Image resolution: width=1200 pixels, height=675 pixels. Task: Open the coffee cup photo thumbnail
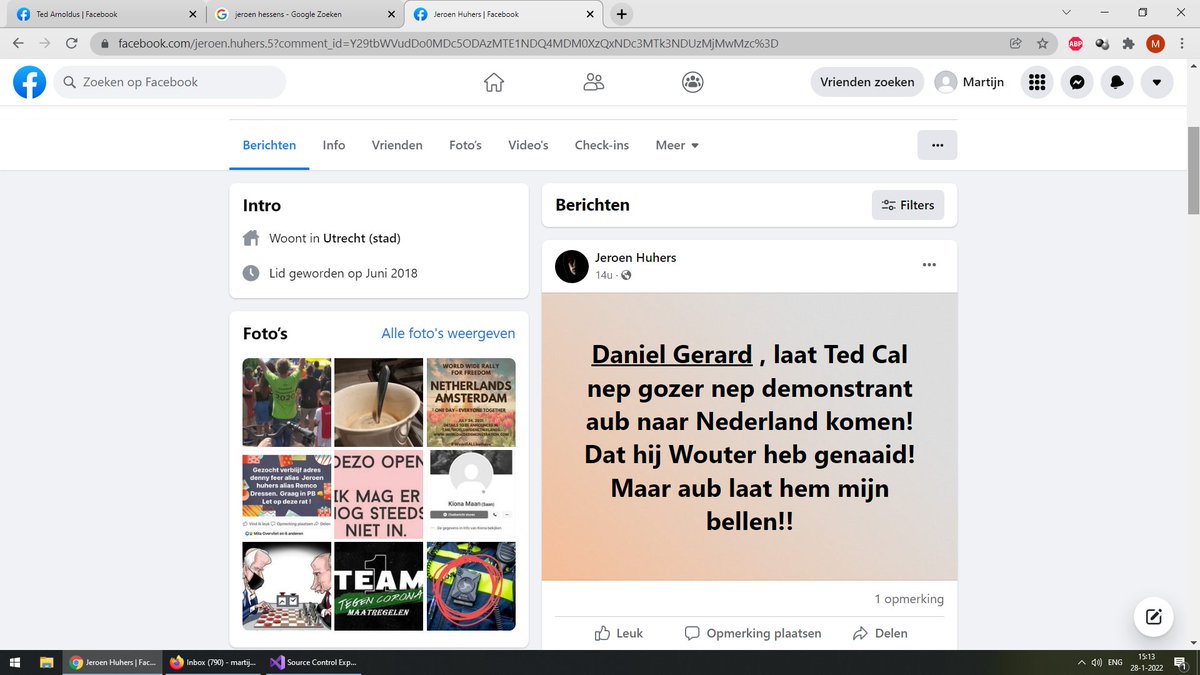point(379,402)
